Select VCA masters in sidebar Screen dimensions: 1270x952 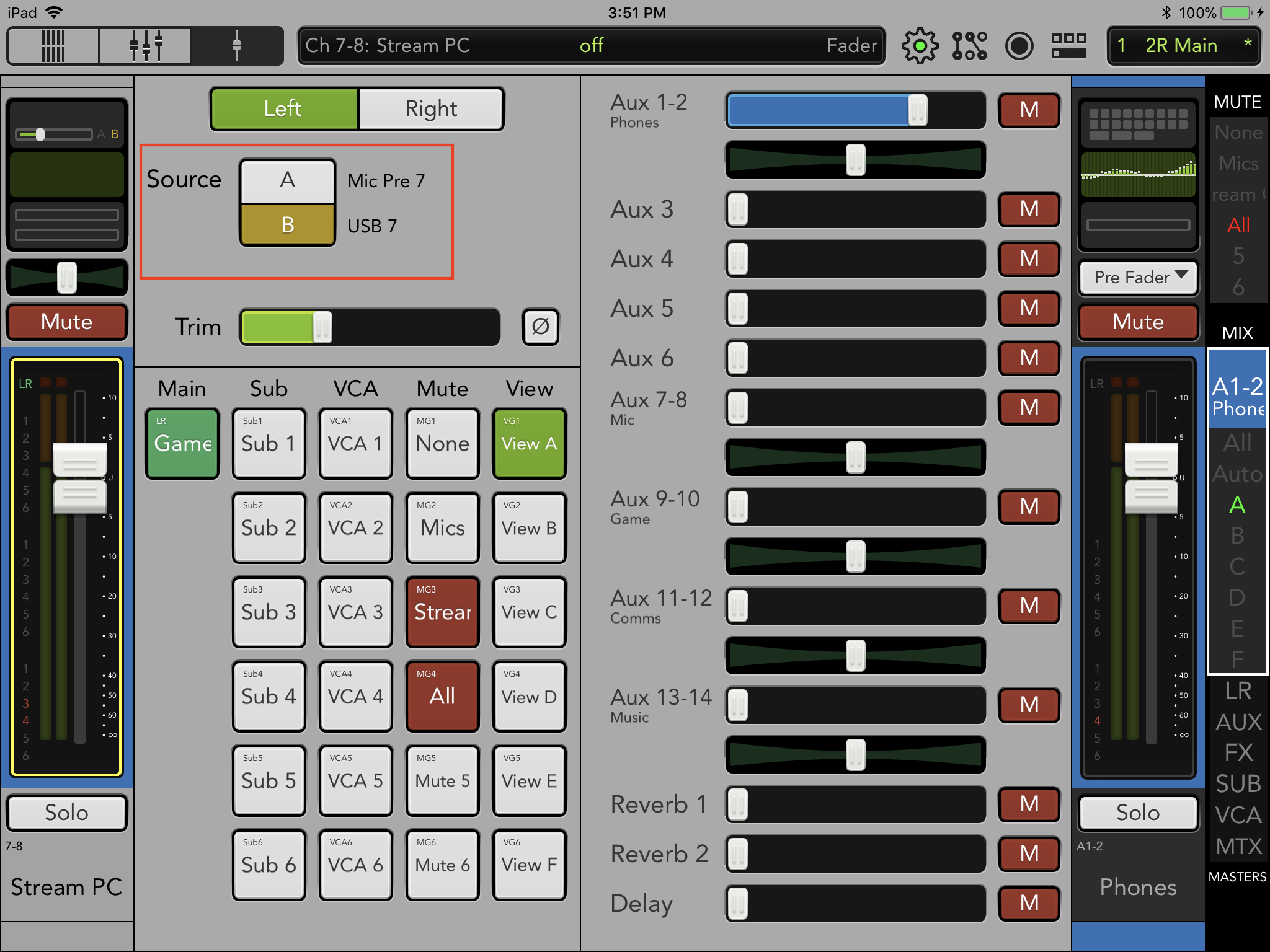click(x=1238, y=815)
